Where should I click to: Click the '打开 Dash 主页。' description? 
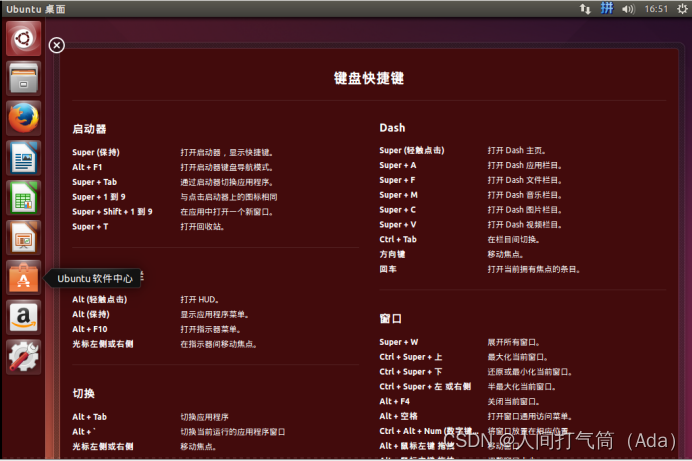click(x=517, y=150)
